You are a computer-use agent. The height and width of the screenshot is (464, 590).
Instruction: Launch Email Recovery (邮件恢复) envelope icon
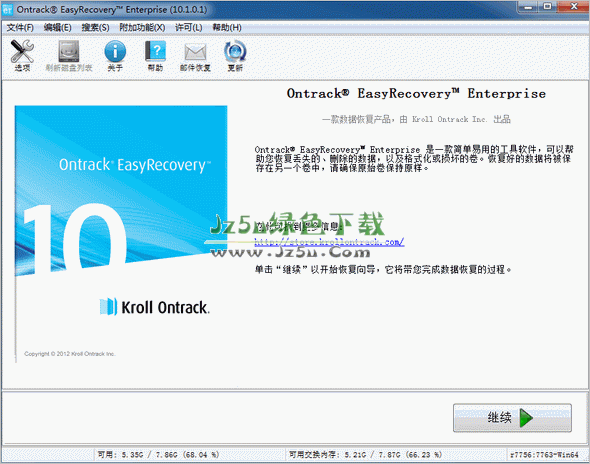(195, 56)
